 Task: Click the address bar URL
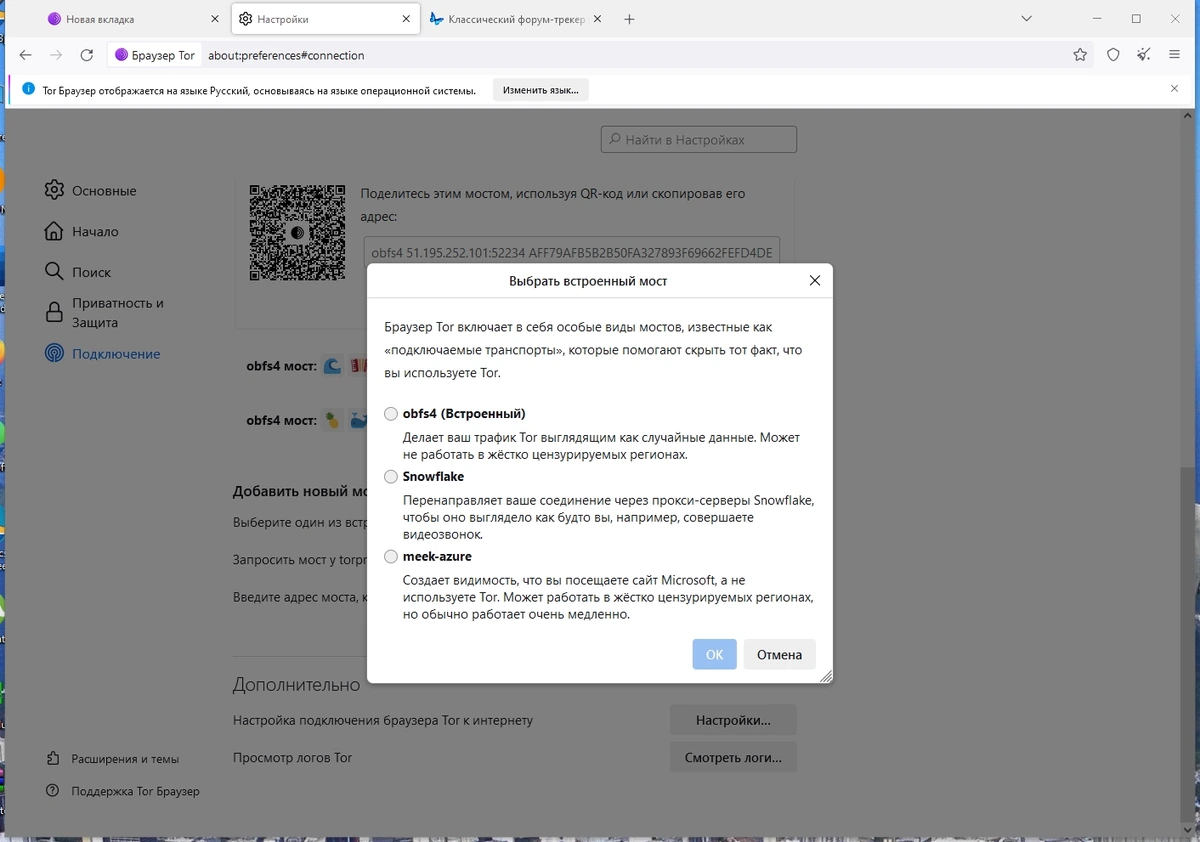tap(286, 55)
